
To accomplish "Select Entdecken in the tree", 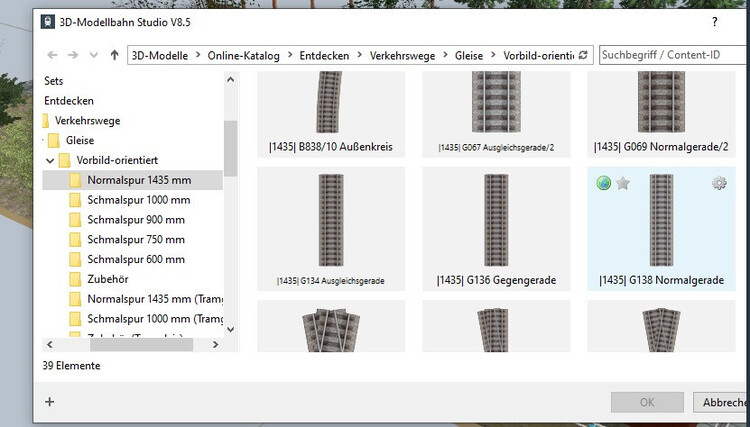I will point(69,101).
